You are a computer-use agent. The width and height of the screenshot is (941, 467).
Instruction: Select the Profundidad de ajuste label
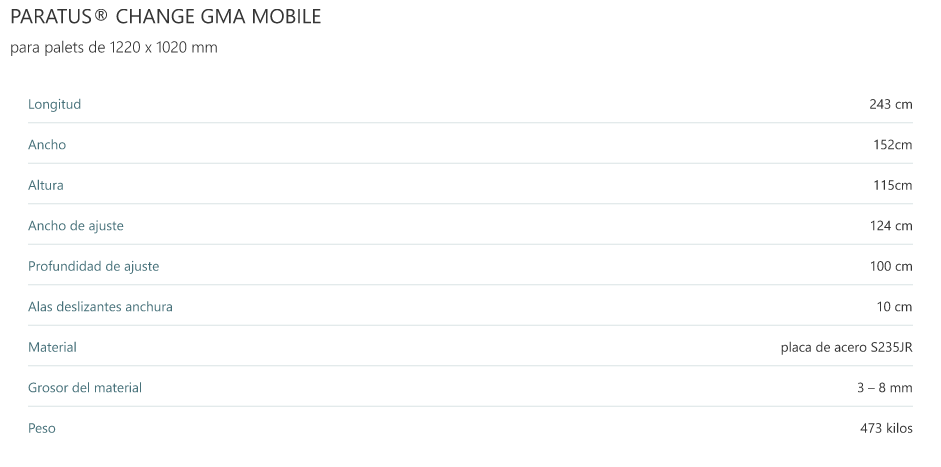click(x=93, y=266)
